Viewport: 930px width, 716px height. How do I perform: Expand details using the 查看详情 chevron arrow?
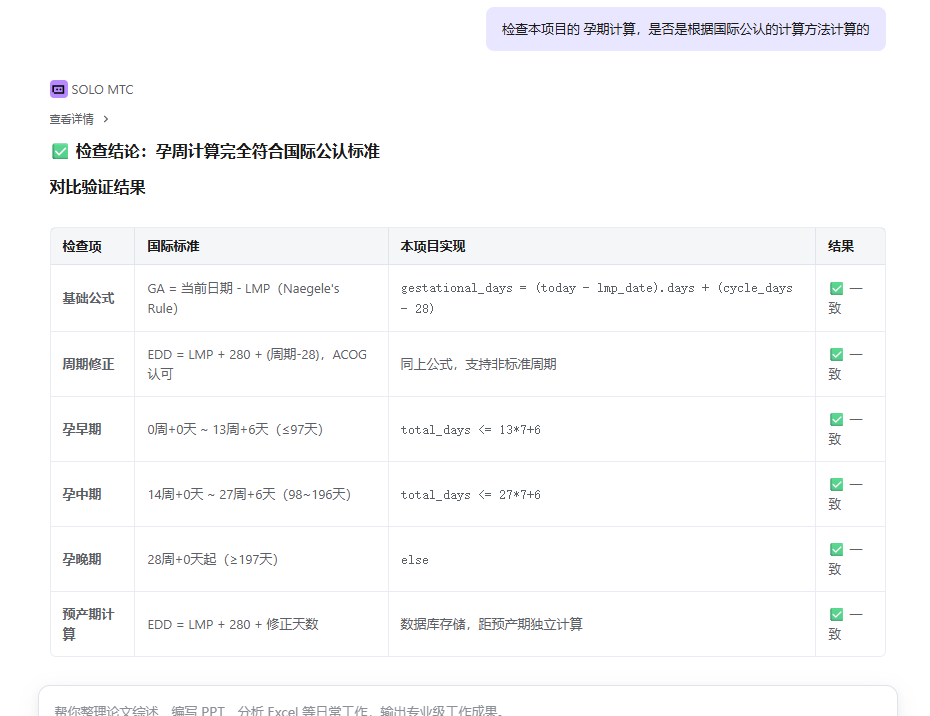coord(106,119)
